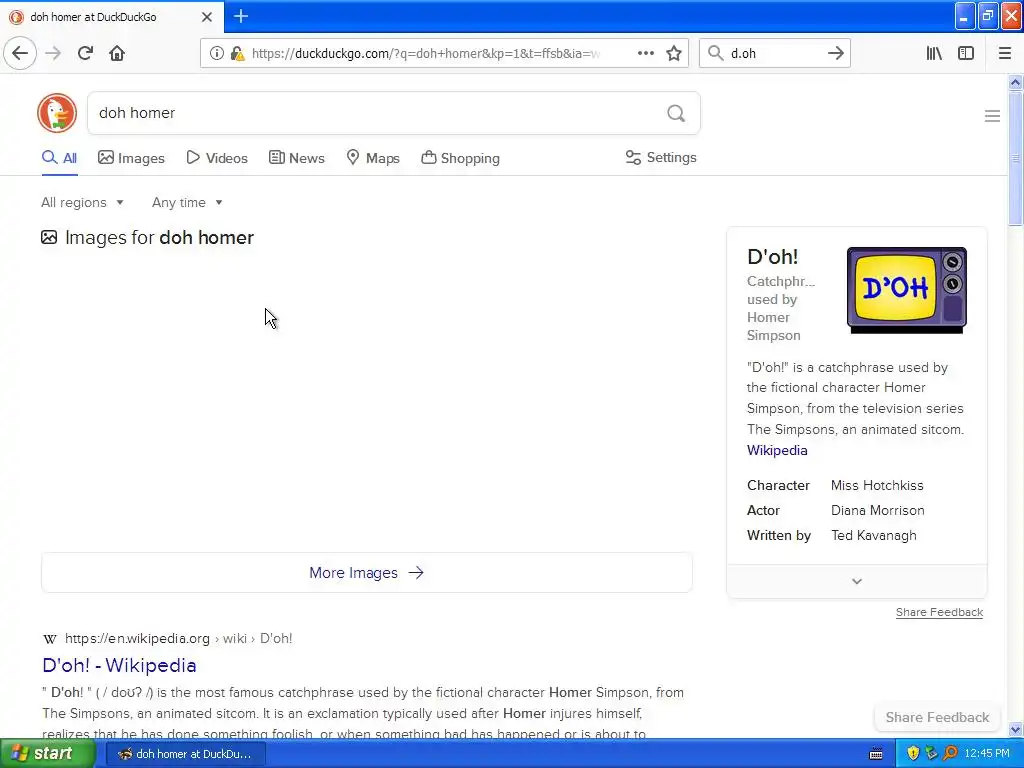Click the DuckDuckGo search magnifier button
This screenshot has width=1024, height=768.
(x=676, y=113)
